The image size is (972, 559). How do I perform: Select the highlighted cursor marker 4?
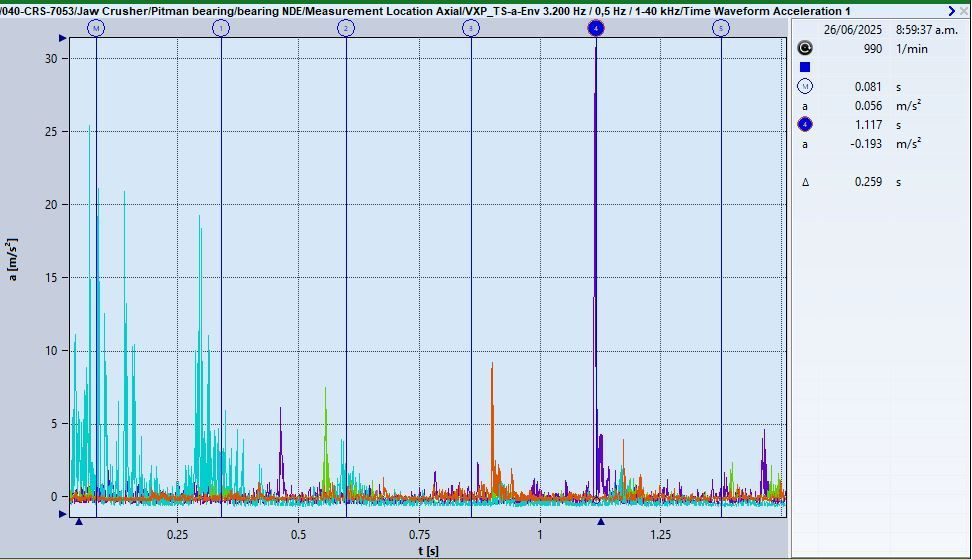596,28
